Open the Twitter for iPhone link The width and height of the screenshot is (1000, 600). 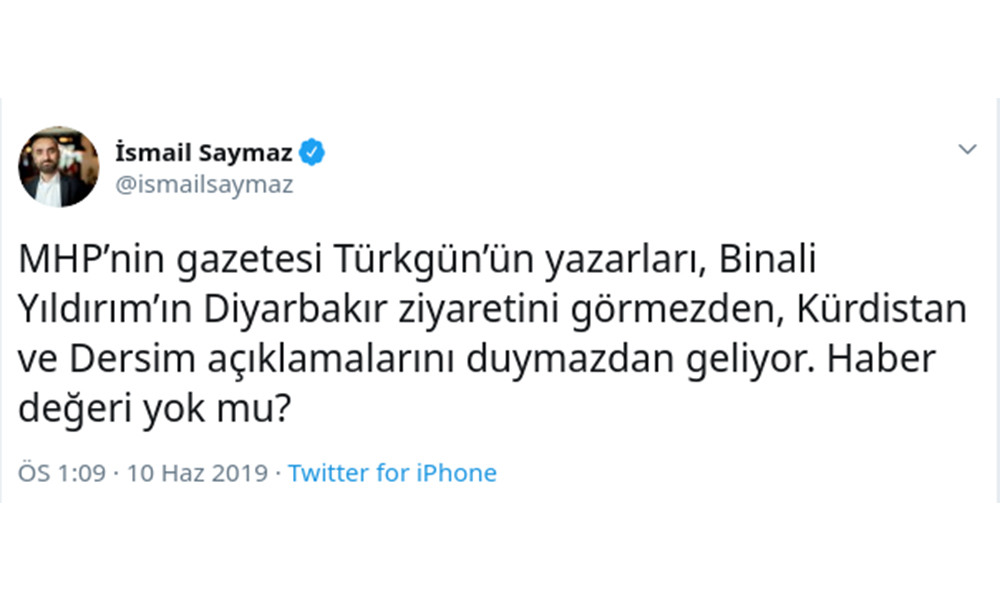(x=392, y=473)
